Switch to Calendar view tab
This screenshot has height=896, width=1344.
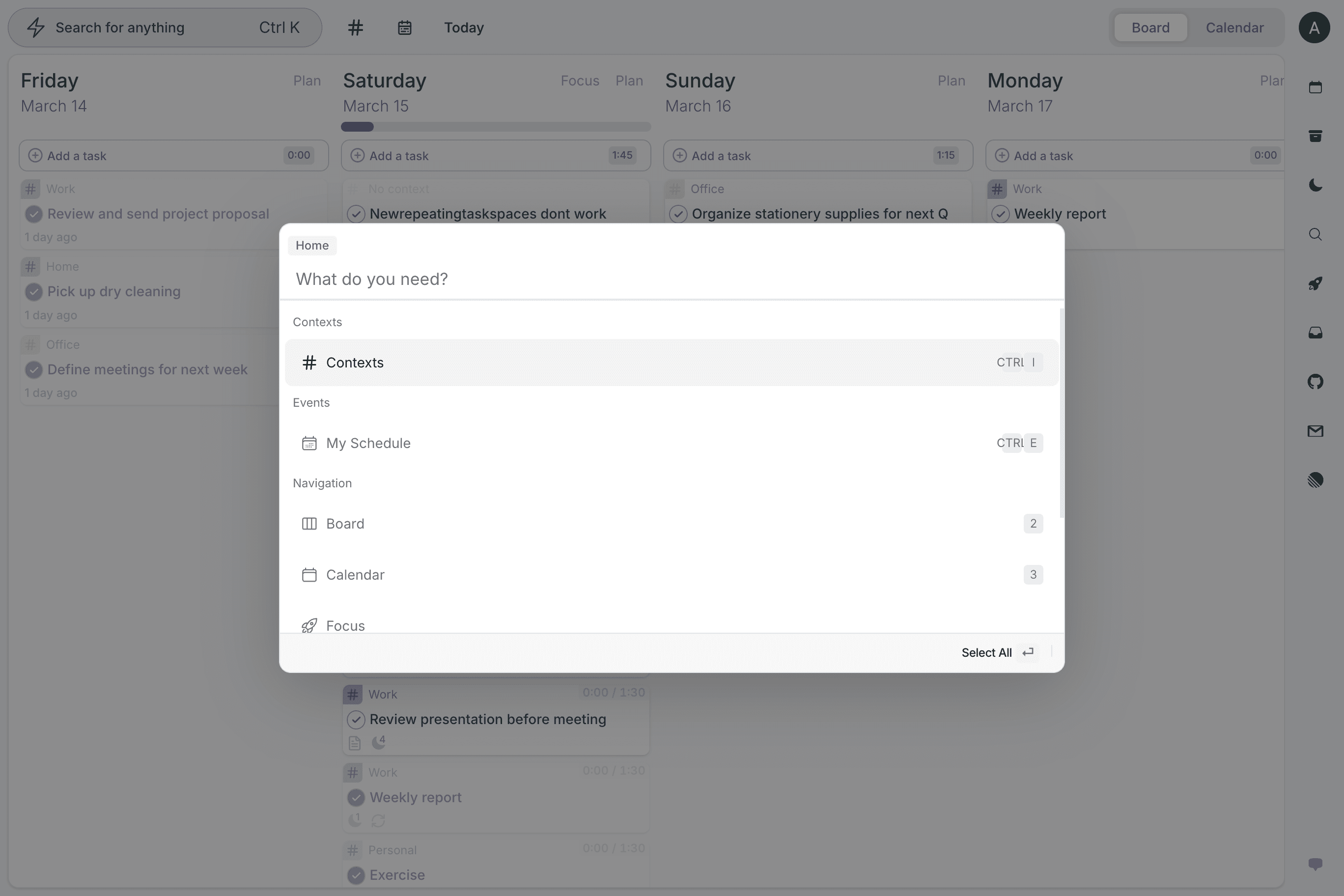[1234, 28]
